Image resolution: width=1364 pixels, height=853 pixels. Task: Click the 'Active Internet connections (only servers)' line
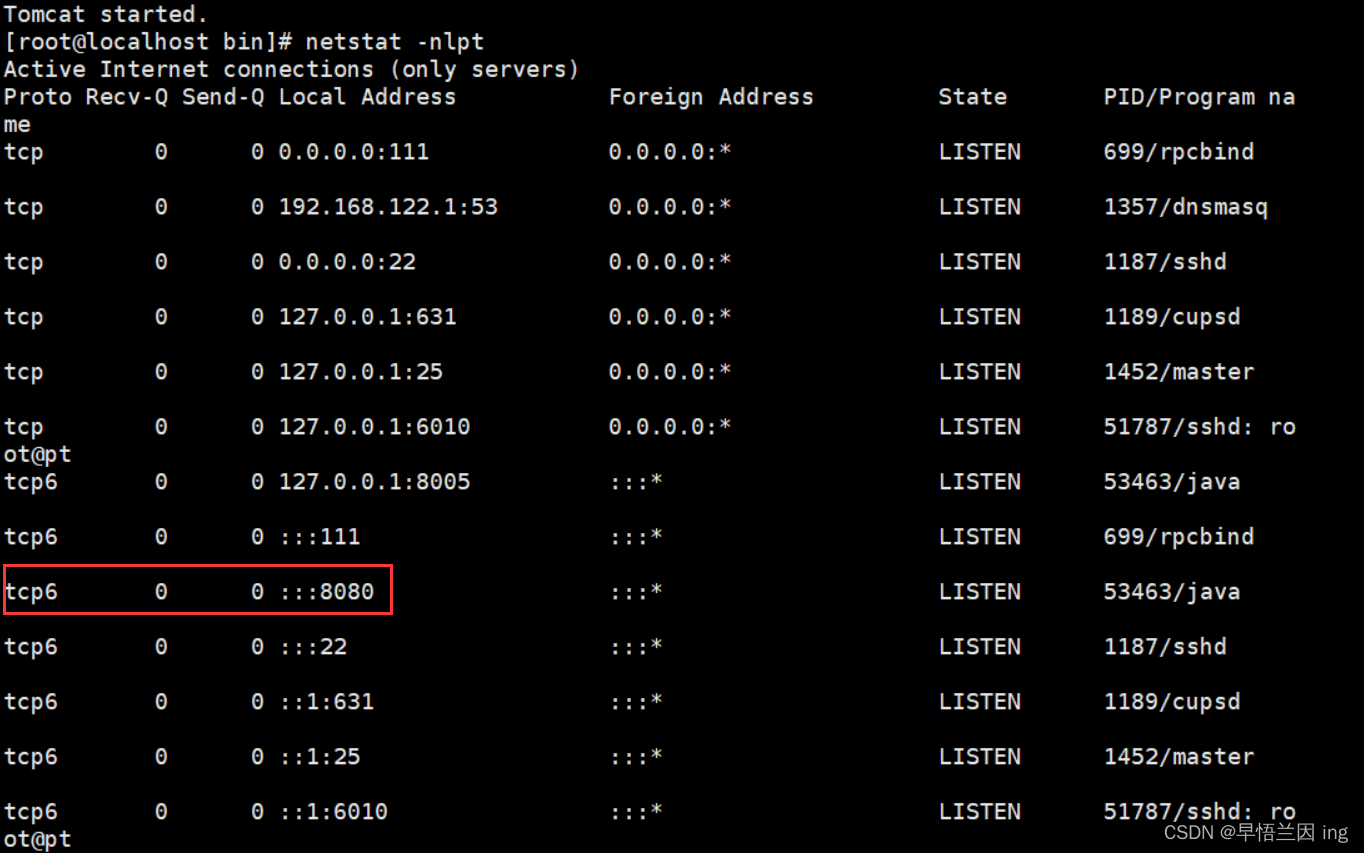click(291, 70)
